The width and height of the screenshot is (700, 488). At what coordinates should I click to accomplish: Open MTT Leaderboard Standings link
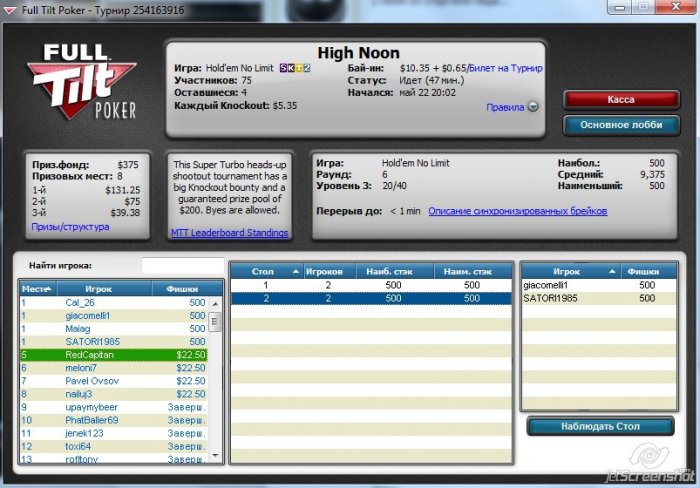pos(230,233)
